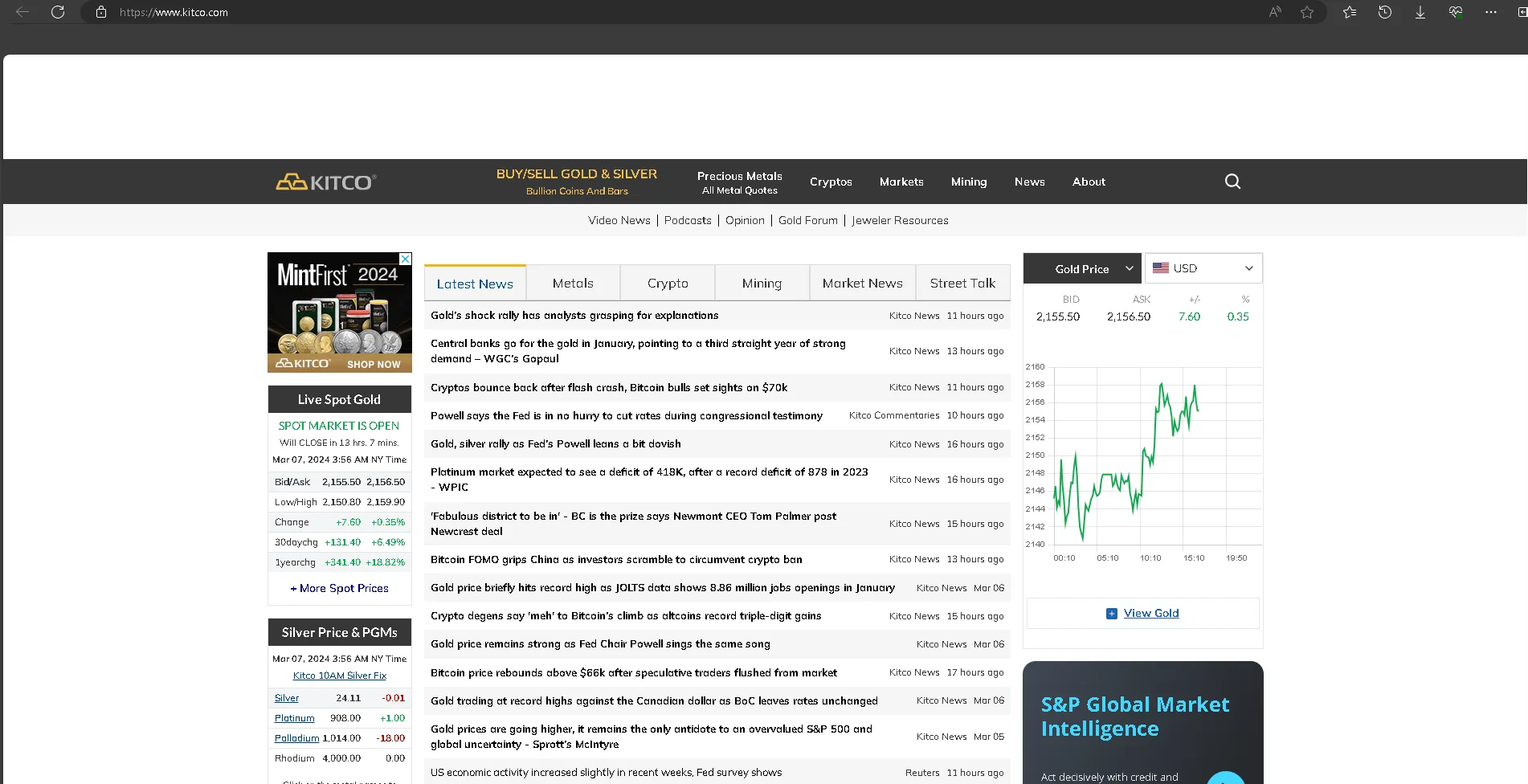Open Cryptos bounce back after flash crash article
Screen dimensions: 1528x784
(609, 387)
